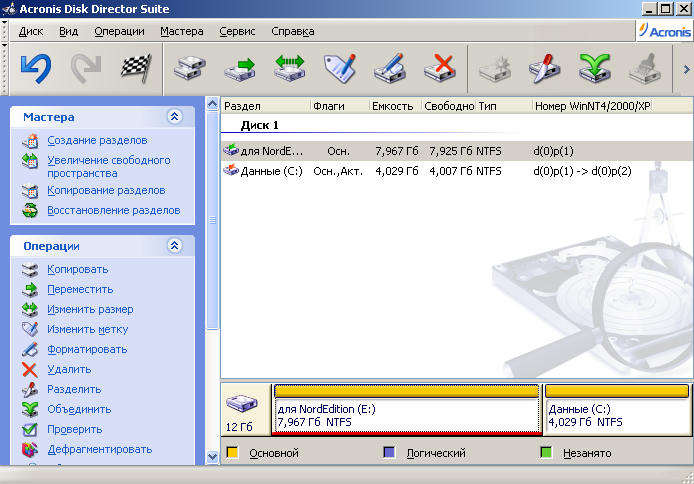
Task: Click the checkered flag Commit icon
Action: (x=136, y=69)
